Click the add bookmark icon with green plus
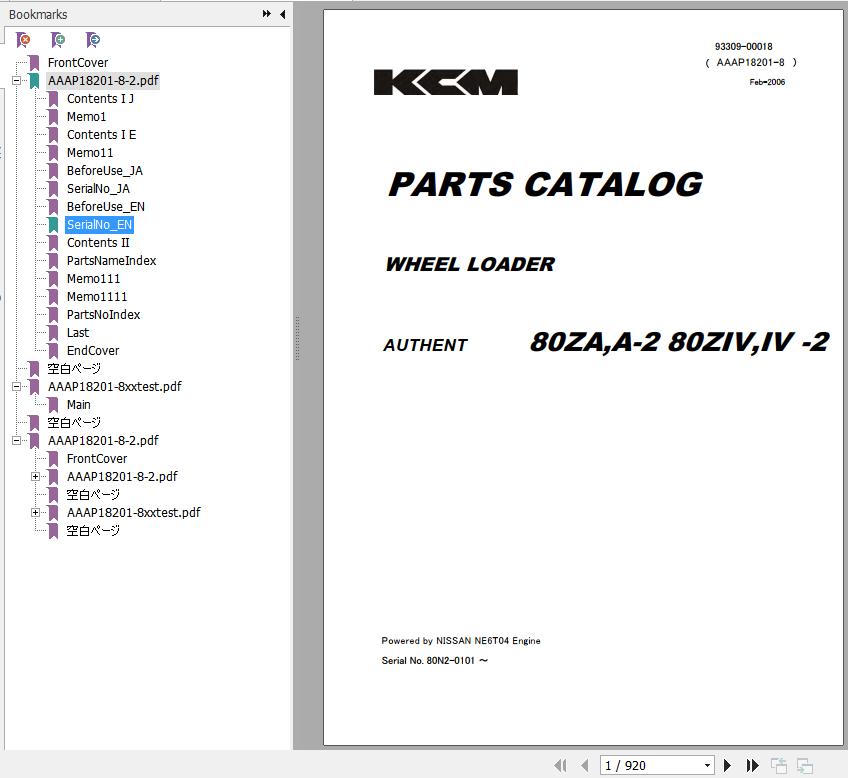Viewport: 848px width, 778px height. (x=58, y=40)
